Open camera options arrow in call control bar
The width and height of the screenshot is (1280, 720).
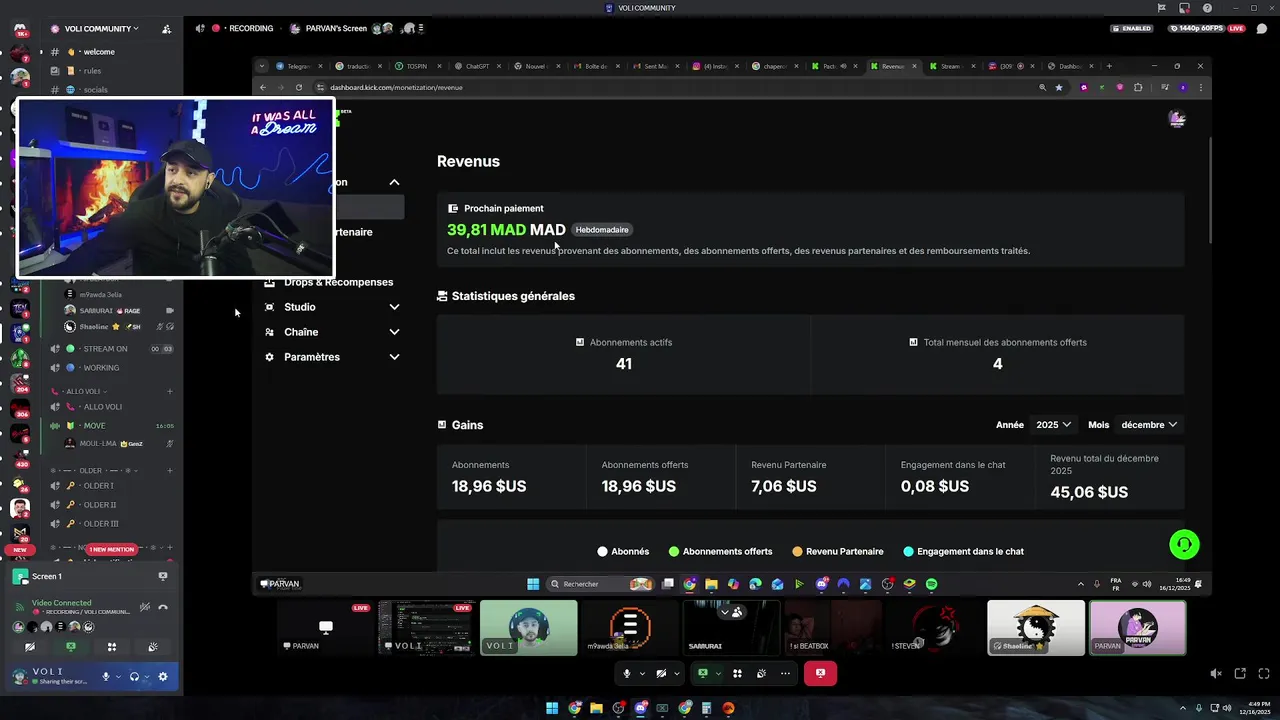[676, 674]
